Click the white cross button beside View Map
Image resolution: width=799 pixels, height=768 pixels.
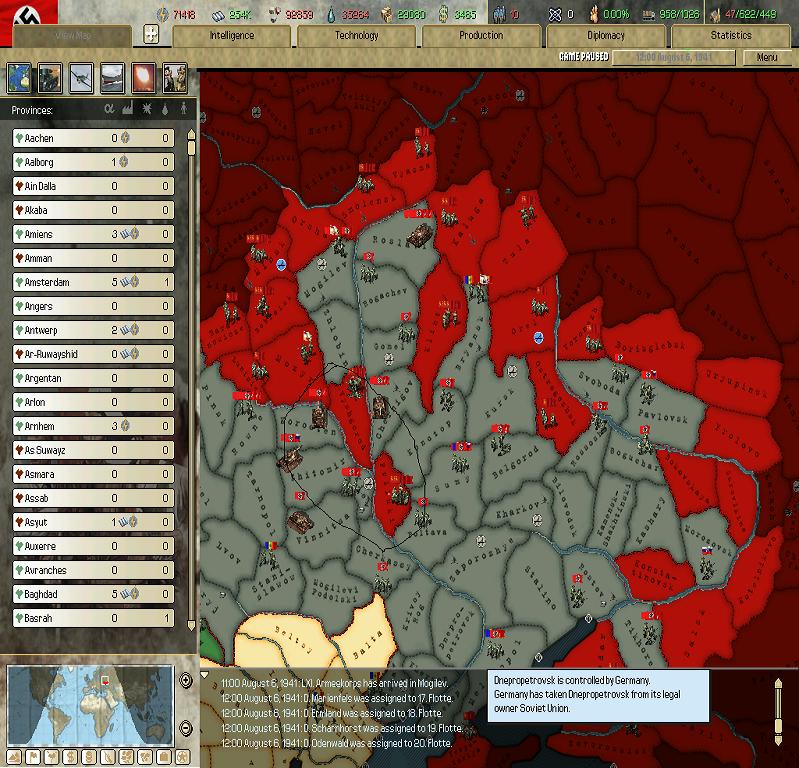[151, 35]
